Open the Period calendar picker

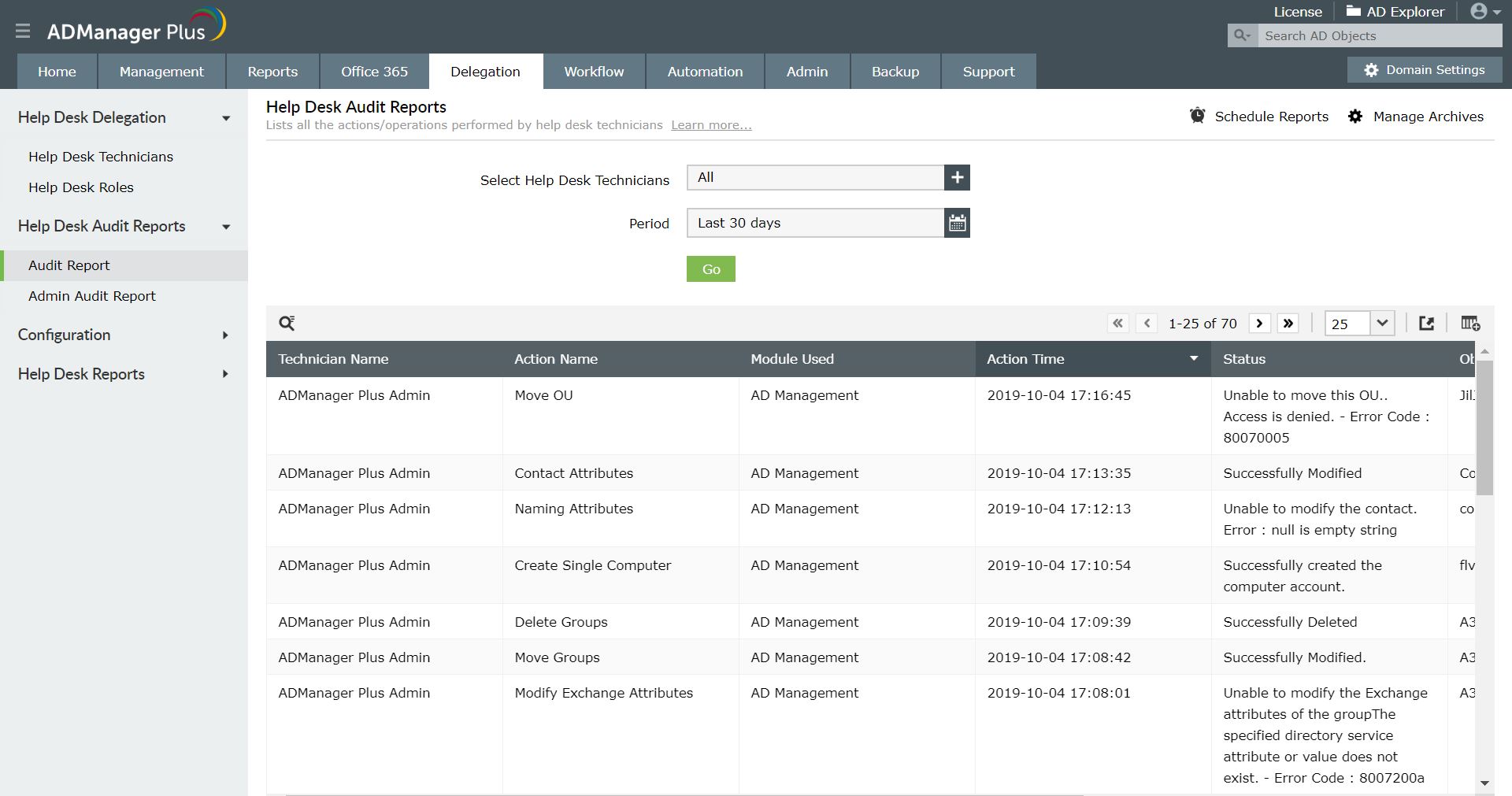(957, 223)
